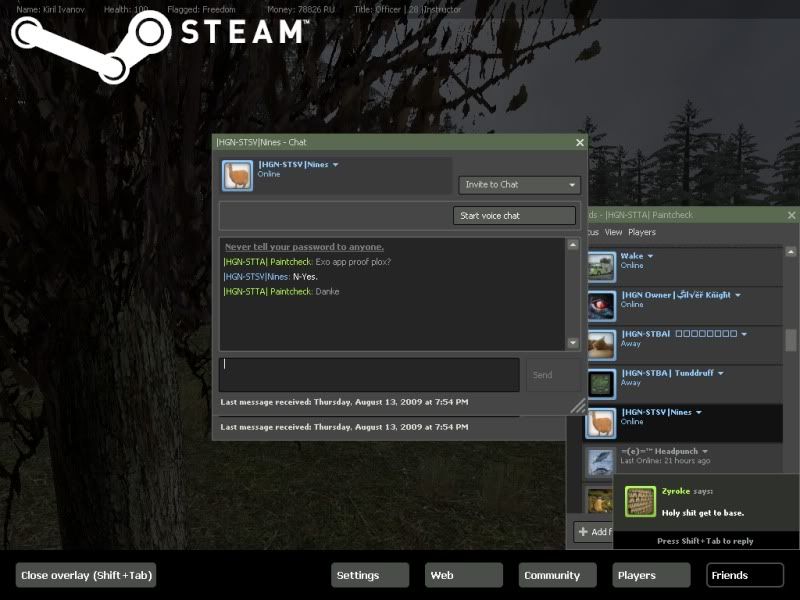Open the View menu in the friends window
The height and width of the screenshot is (600, 800).
click(613, 232)
